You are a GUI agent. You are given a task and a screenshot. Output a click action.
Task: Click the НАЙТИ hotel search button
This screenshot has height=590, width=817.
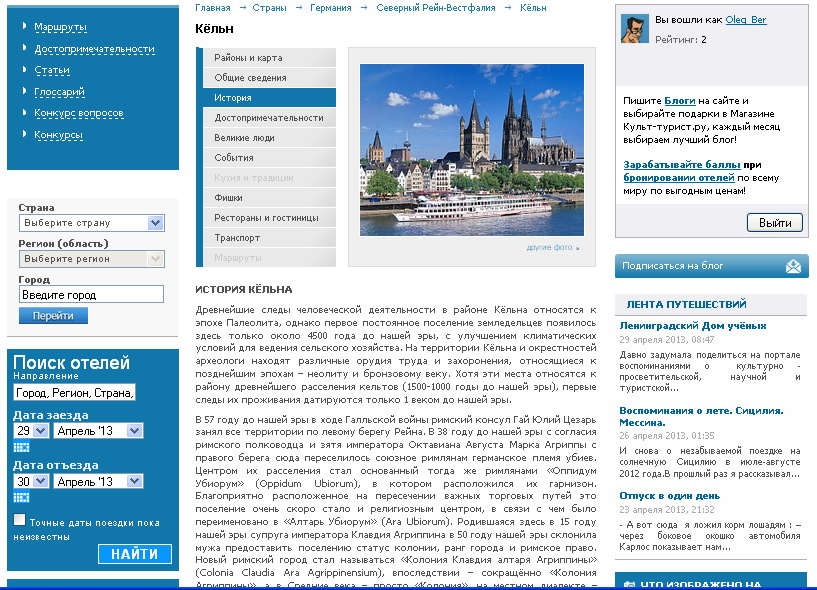134,554
